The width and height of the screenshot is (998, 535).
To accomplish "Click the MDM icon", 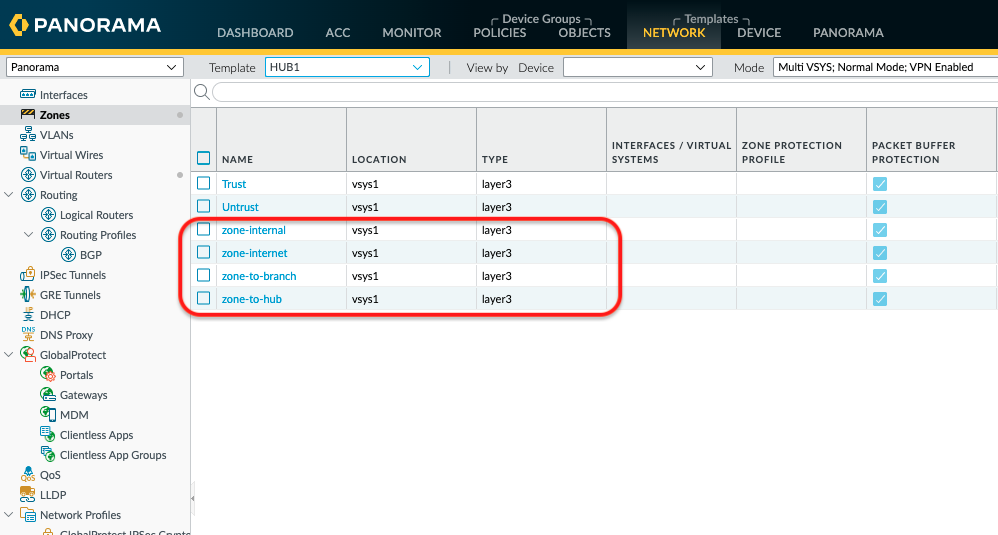I will pyautogui.click(x=48, y=414).
